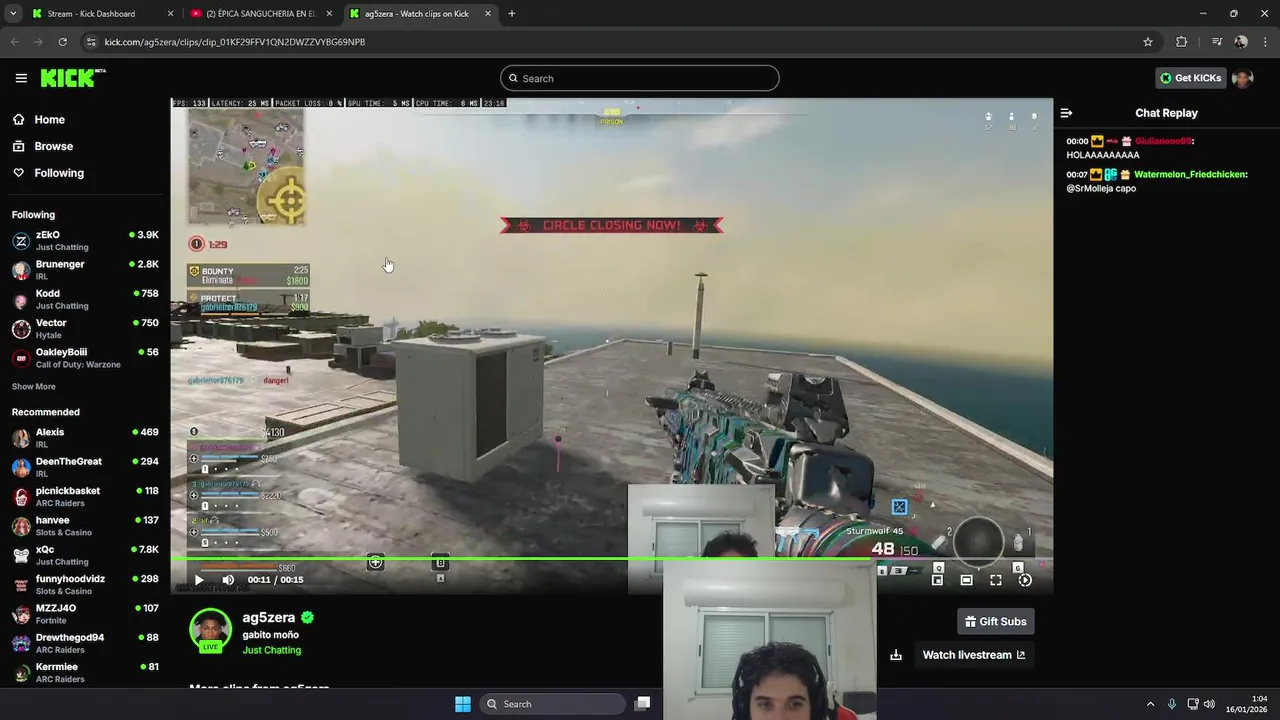Open Drewthegod94 ARC Raiders channel
The width and height of the screenshot is (1280, 720).
pyautogui.click(x=85, y=643)
